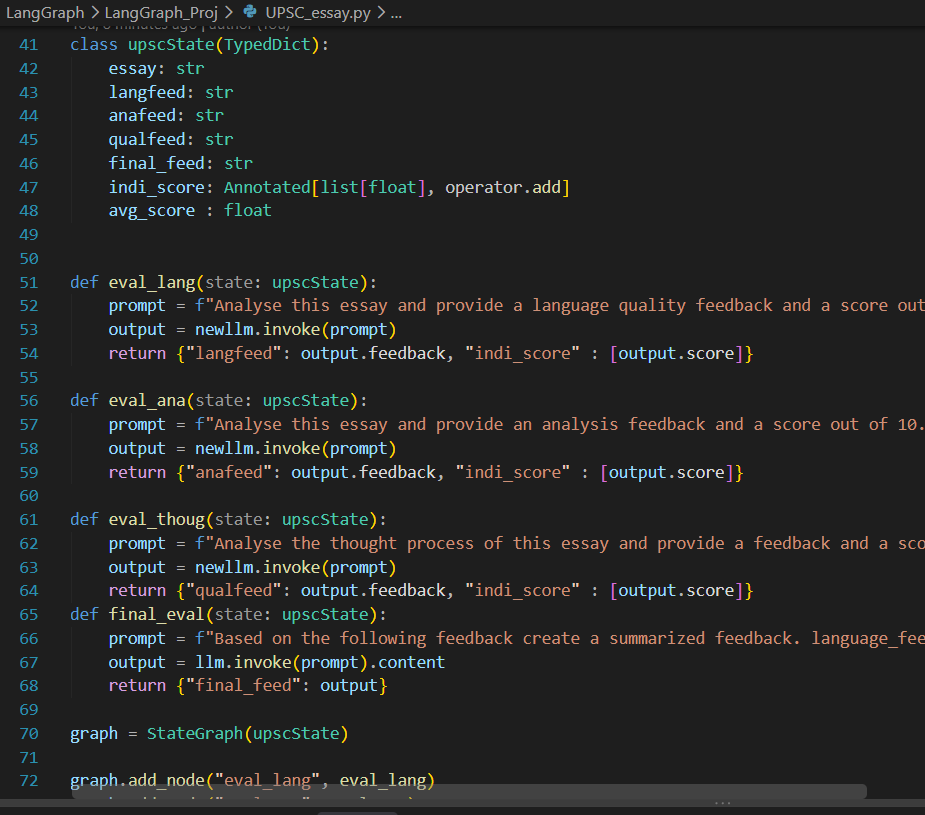Click the anafeed field on line 44

[142, 116]
